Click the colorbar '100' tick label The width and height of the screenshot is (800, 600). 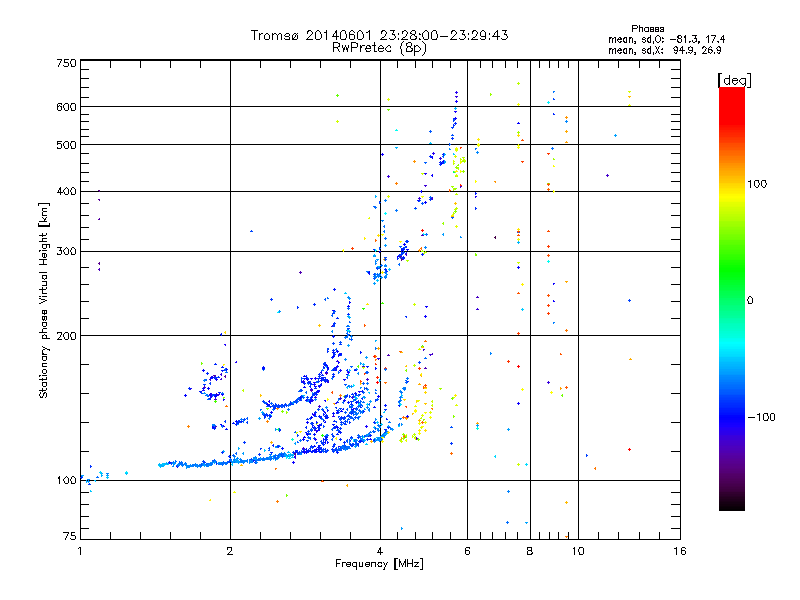[757, 184]
